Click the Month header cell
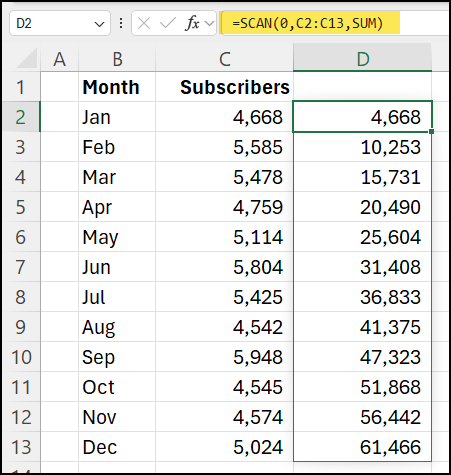This screenshot has width=451, height=475. coord(117,87)
